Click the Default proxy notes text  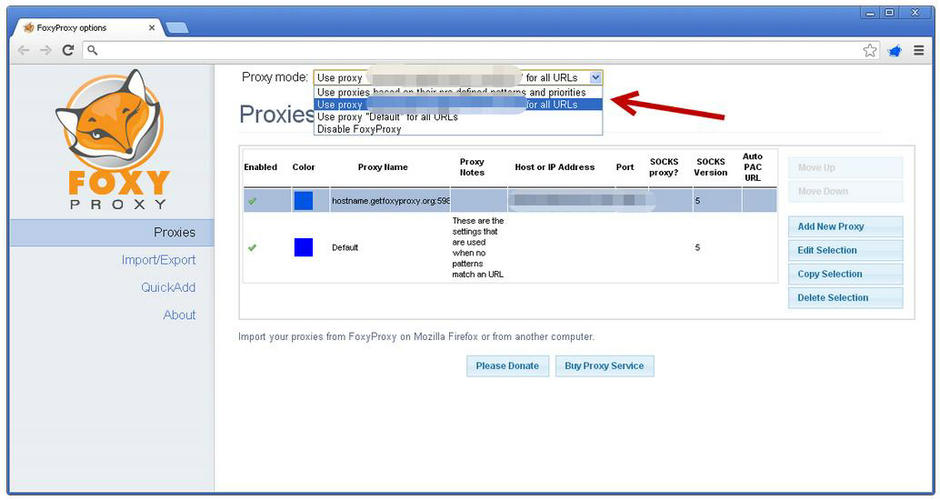click(x=478, y=247)
